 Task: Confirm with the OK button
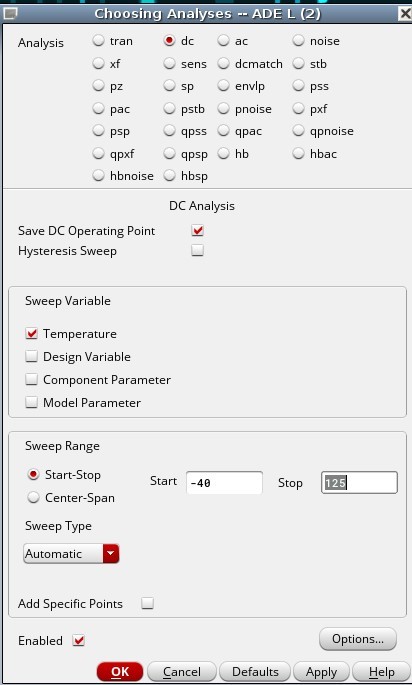[x=120, y=671]
